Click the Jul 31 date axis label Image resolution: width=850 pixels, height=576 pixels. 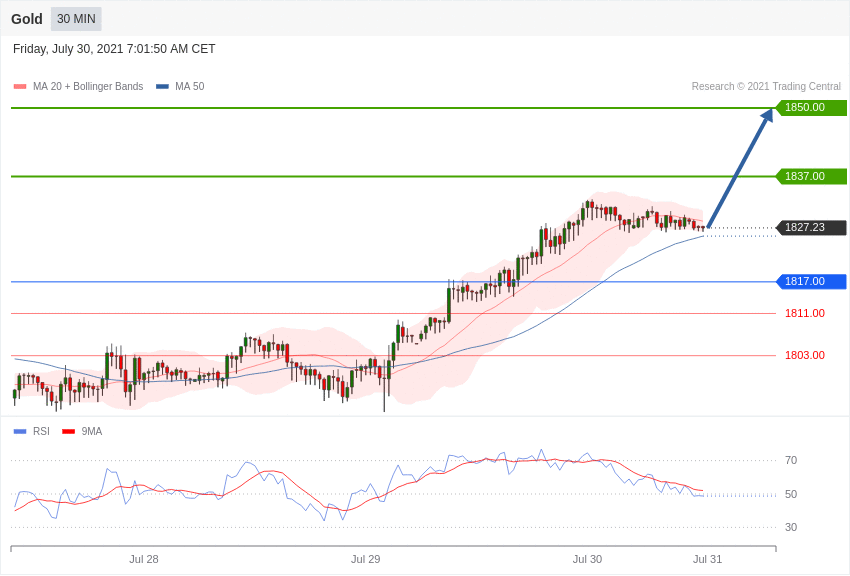point(707,559)
